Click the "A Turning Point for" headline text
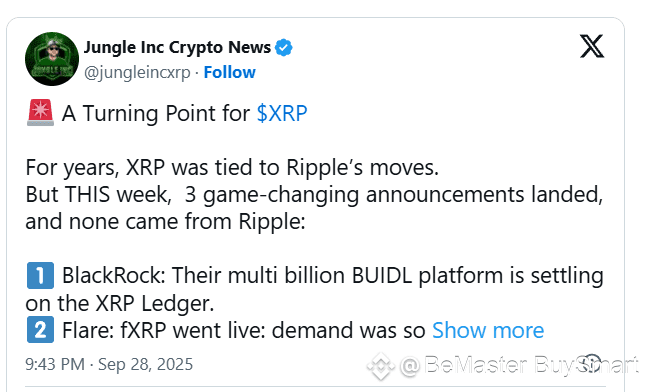 156,113
